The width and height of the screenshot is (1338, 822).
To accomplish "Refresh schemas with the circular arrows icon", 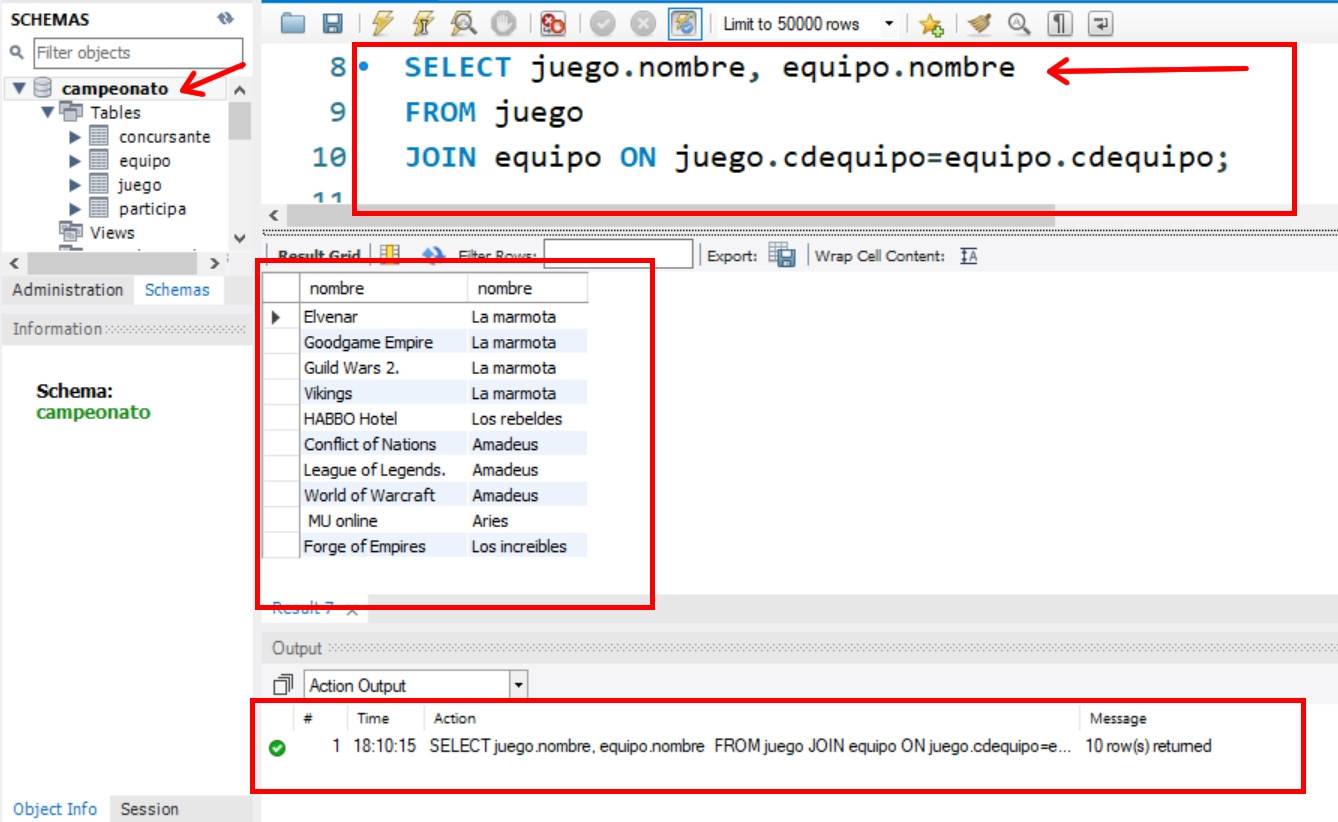I will [x=225, y=19].
